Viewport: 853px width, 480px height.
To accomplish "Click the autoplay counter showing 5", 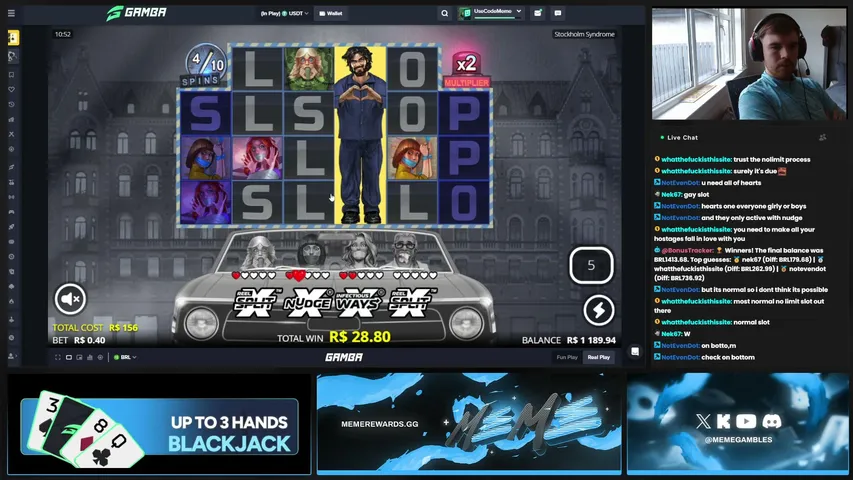I will pos(591,265).
